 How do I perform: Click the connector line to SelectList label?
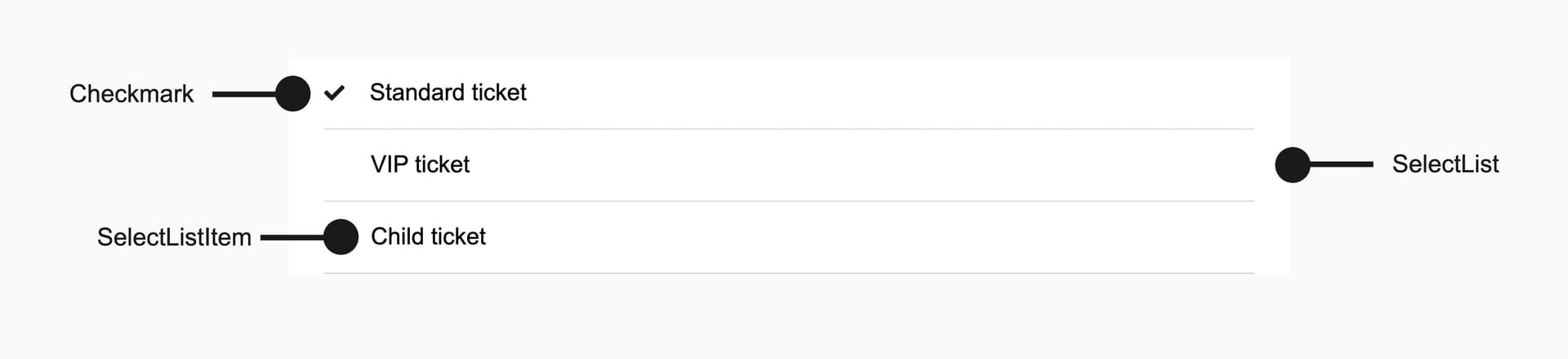tap(1341, 164)
